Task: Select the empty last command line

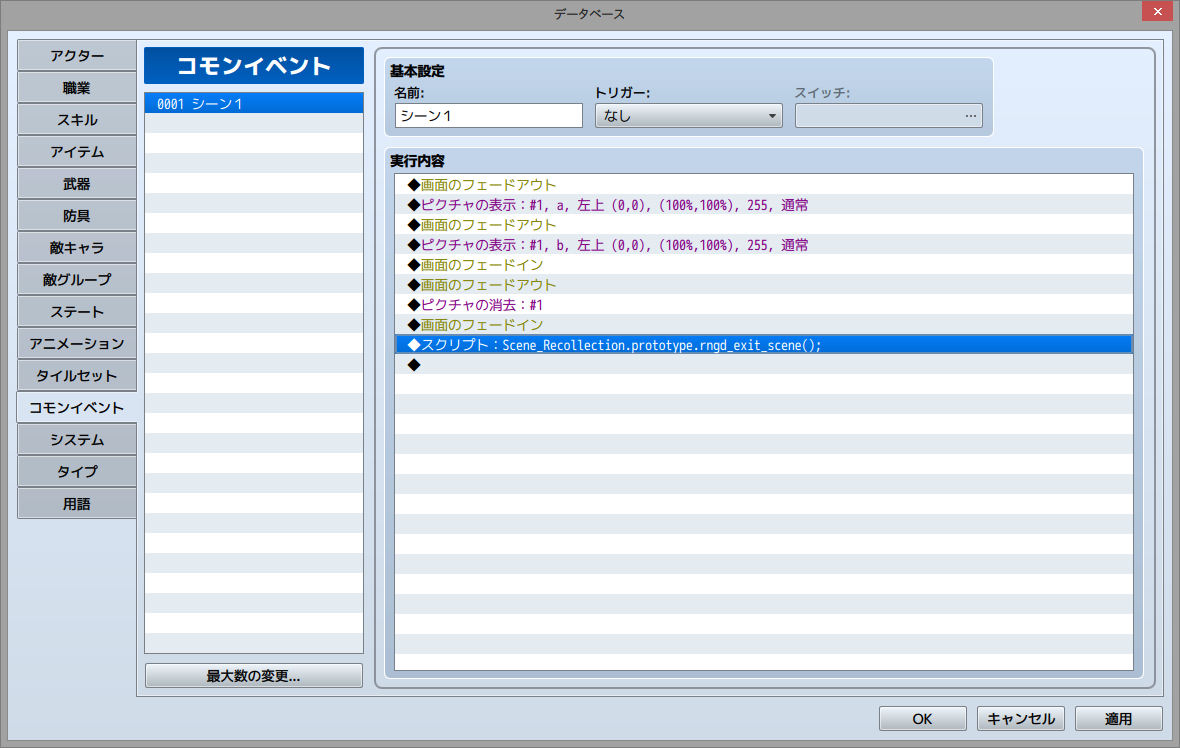Action: point(764,365)
